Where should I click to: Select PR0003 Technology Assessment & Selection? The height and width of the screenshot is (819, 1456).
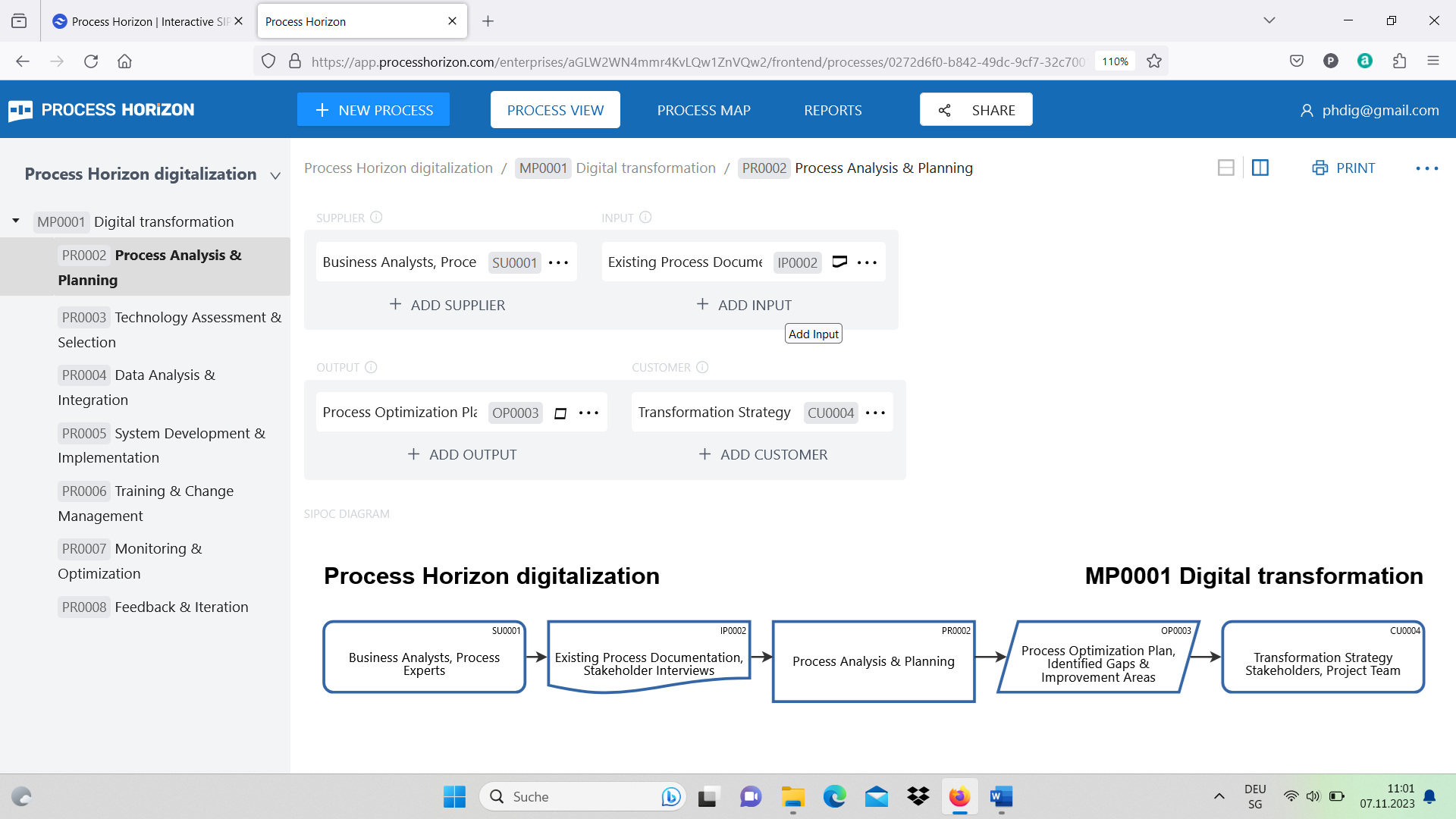click(169, 329)
